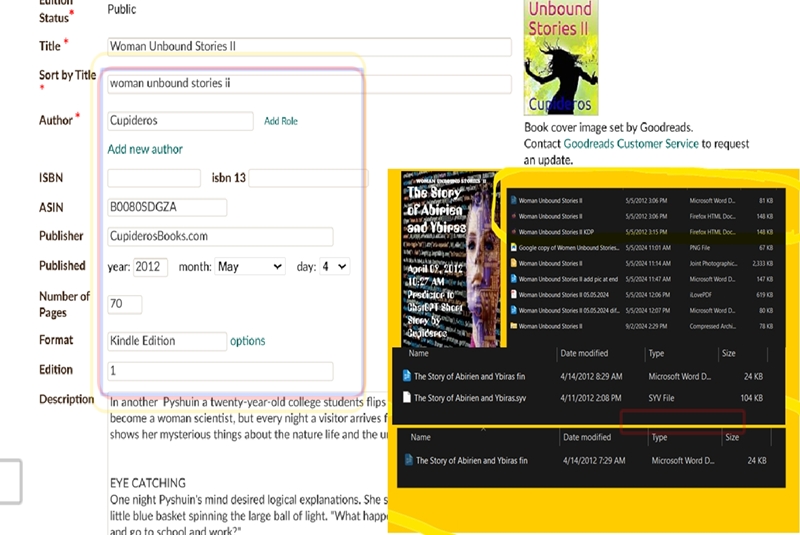Click the Firefox icon for 'Woman Unbound Stories II KDP'
Screen dimensions: 800x535
[x=513, y=230]
